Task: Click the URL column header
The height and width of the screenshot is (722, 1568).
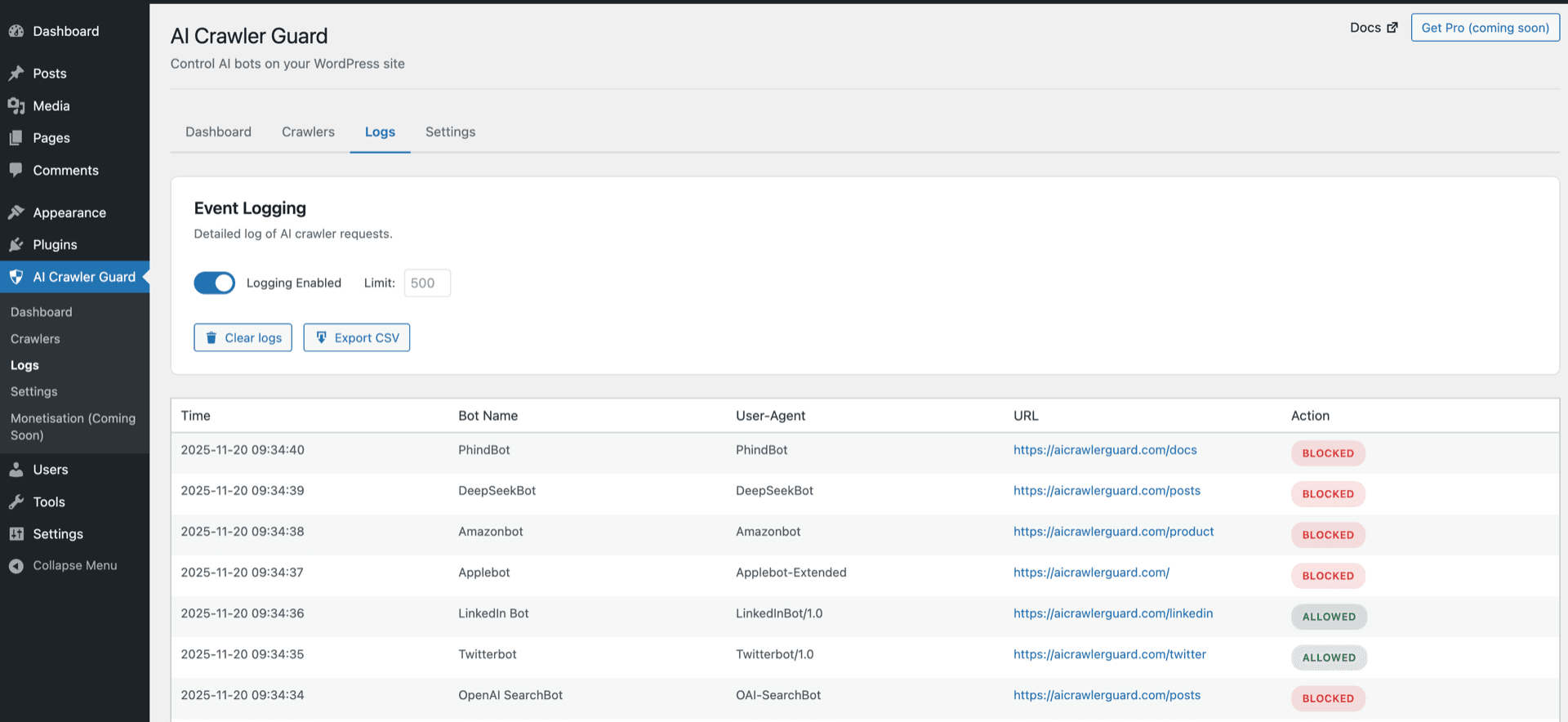Action: [1026, 416]
